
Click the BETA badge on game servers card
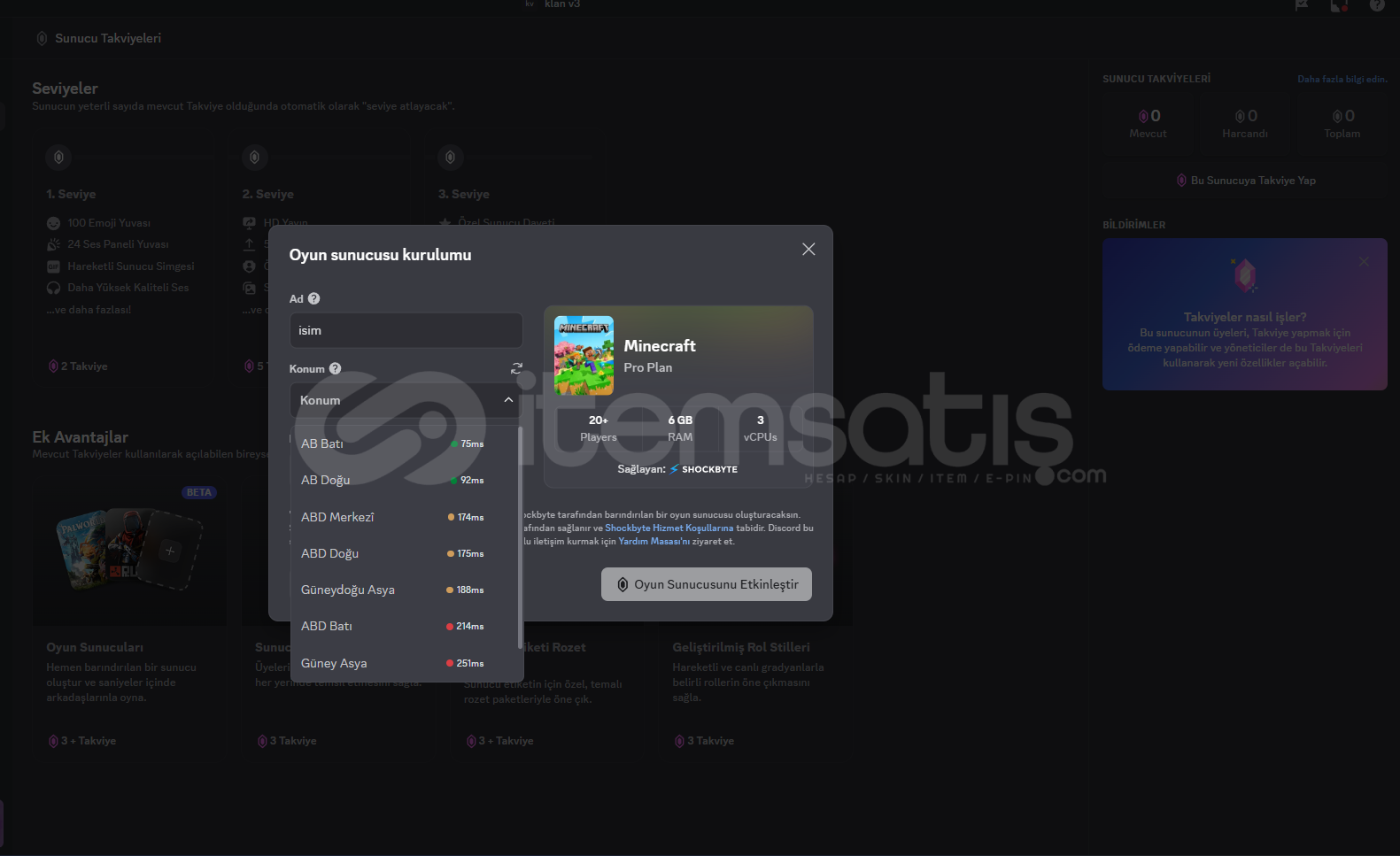(199, 492)
